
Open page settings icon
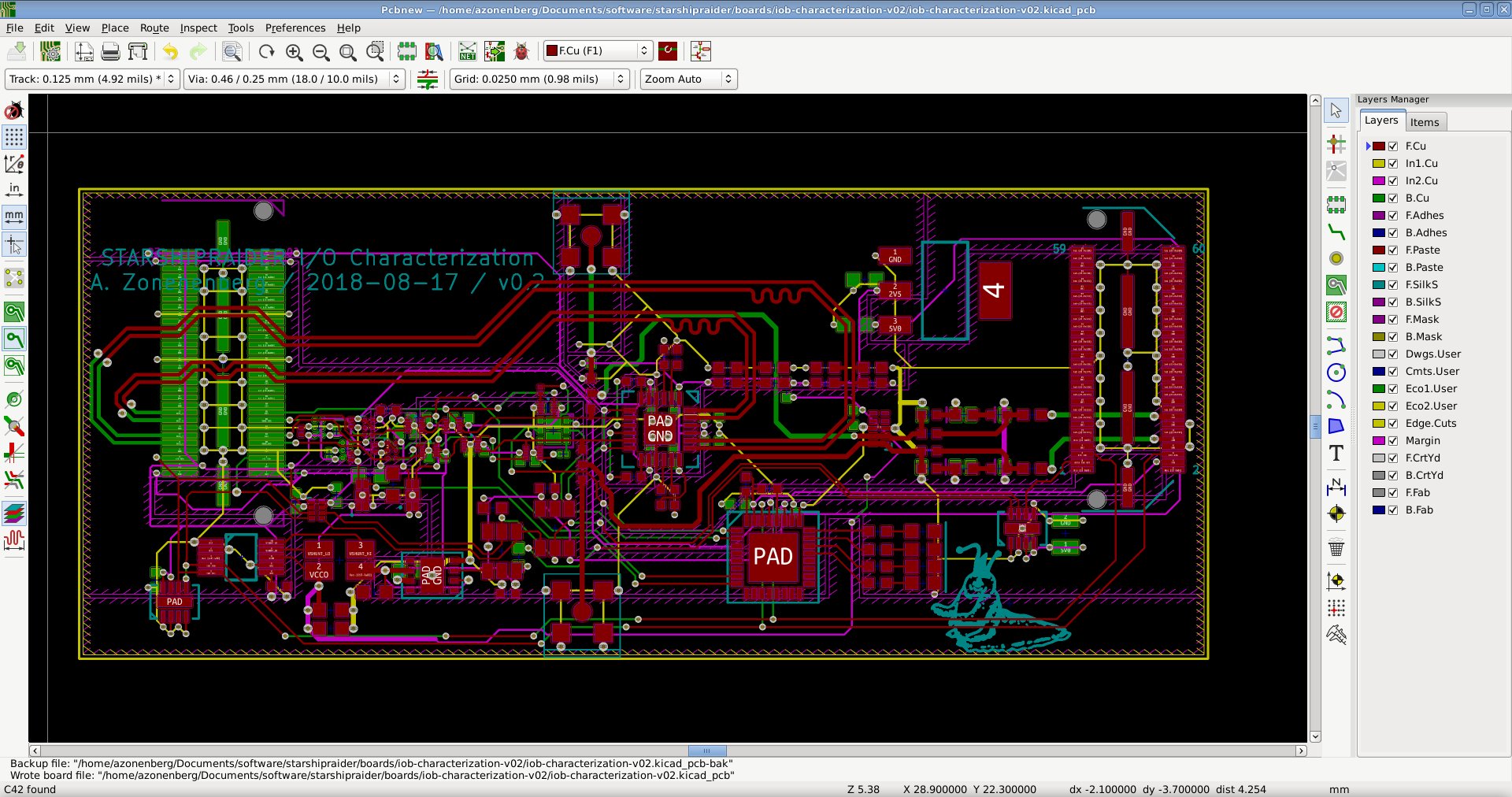pyautogui.click(x=84, y=51)
